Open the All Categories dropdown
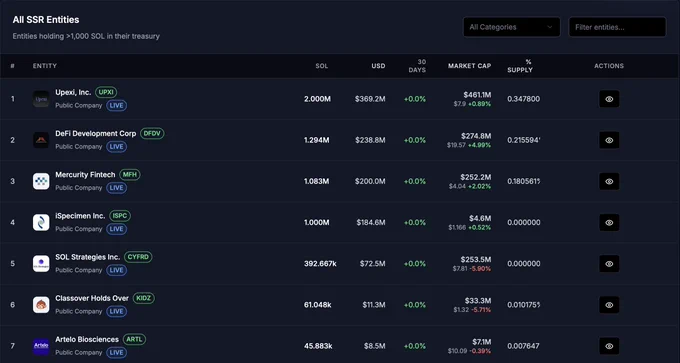The width and height of the screenshot is (680, 363). (x=511, y=27)
